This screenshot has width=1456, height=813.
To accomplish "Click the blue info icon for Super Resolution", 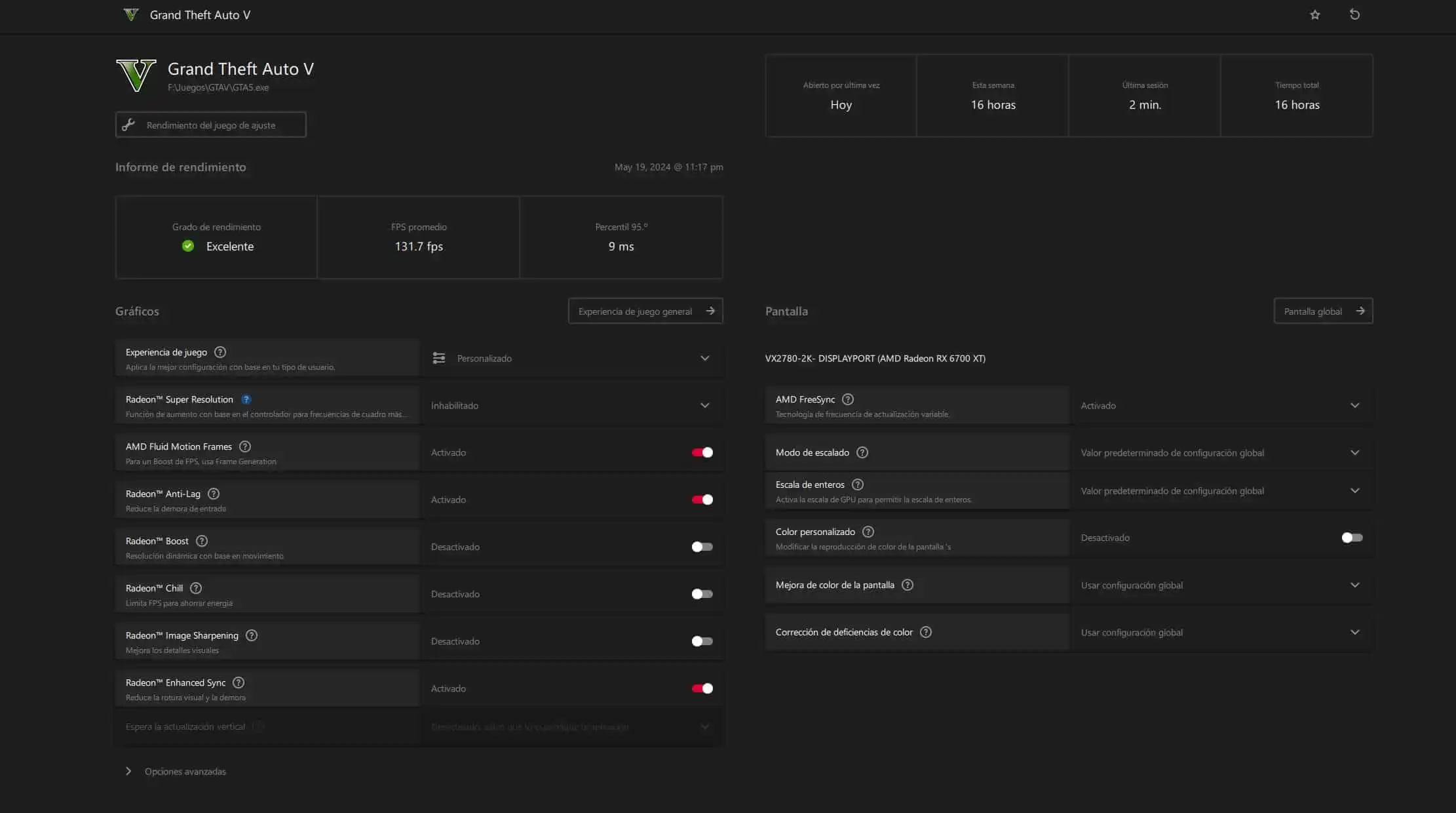I will click(x=246, y=399).
